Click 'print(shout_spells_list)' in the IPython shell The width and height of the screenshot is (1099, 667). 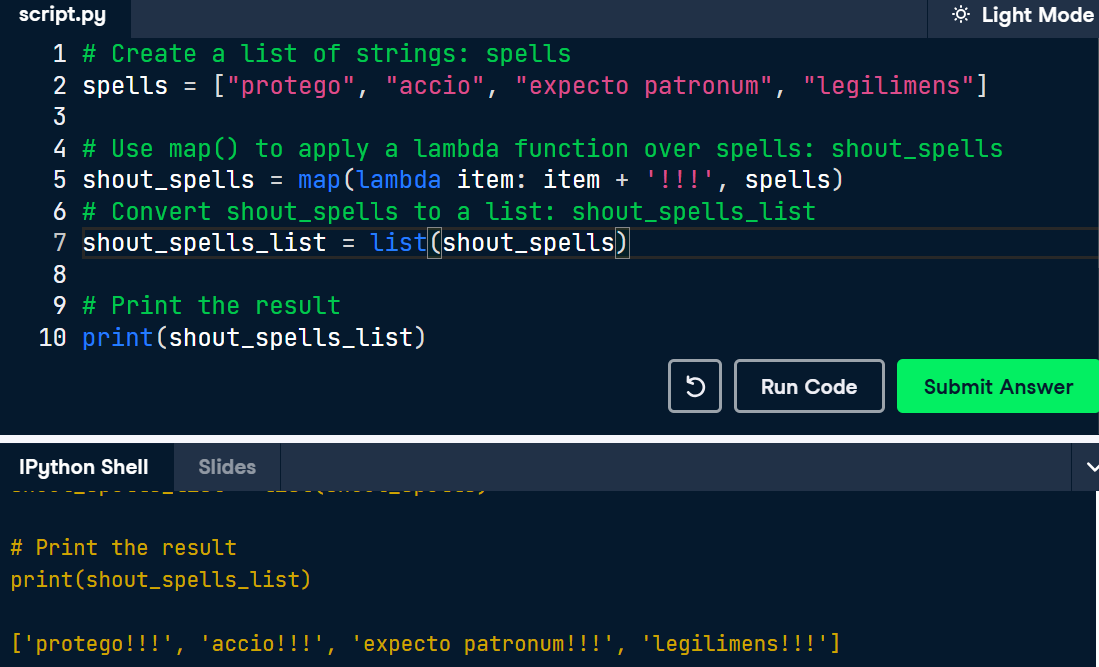(161, 579)
